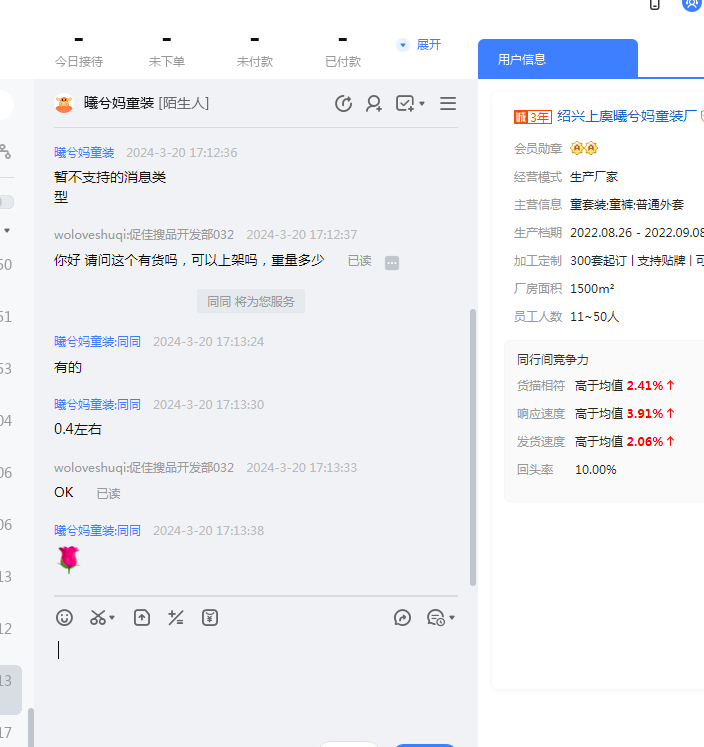Click the yen payment order icon
The width and height of the screenshot is (704, 747).
click(x=210, y=618)
